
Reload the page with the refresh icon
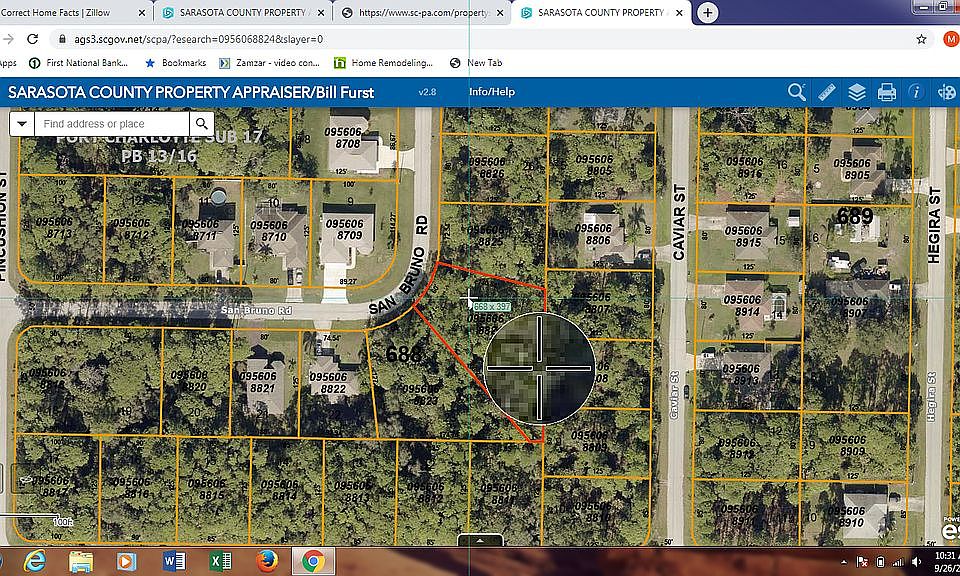(x=32, y=39)
